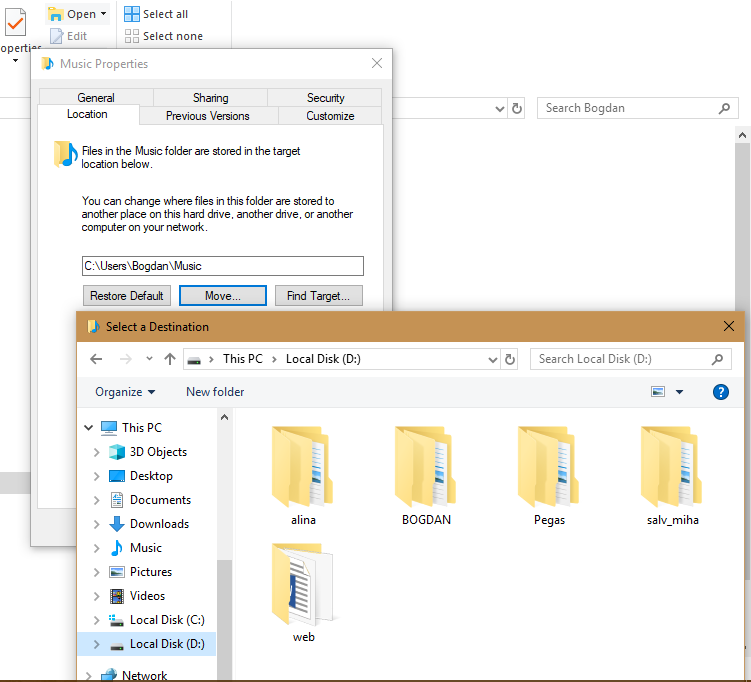This screenshot has width=751, height=682.
Task: Open recent locations chevron beside the Forward arrow
Action: 149,359
